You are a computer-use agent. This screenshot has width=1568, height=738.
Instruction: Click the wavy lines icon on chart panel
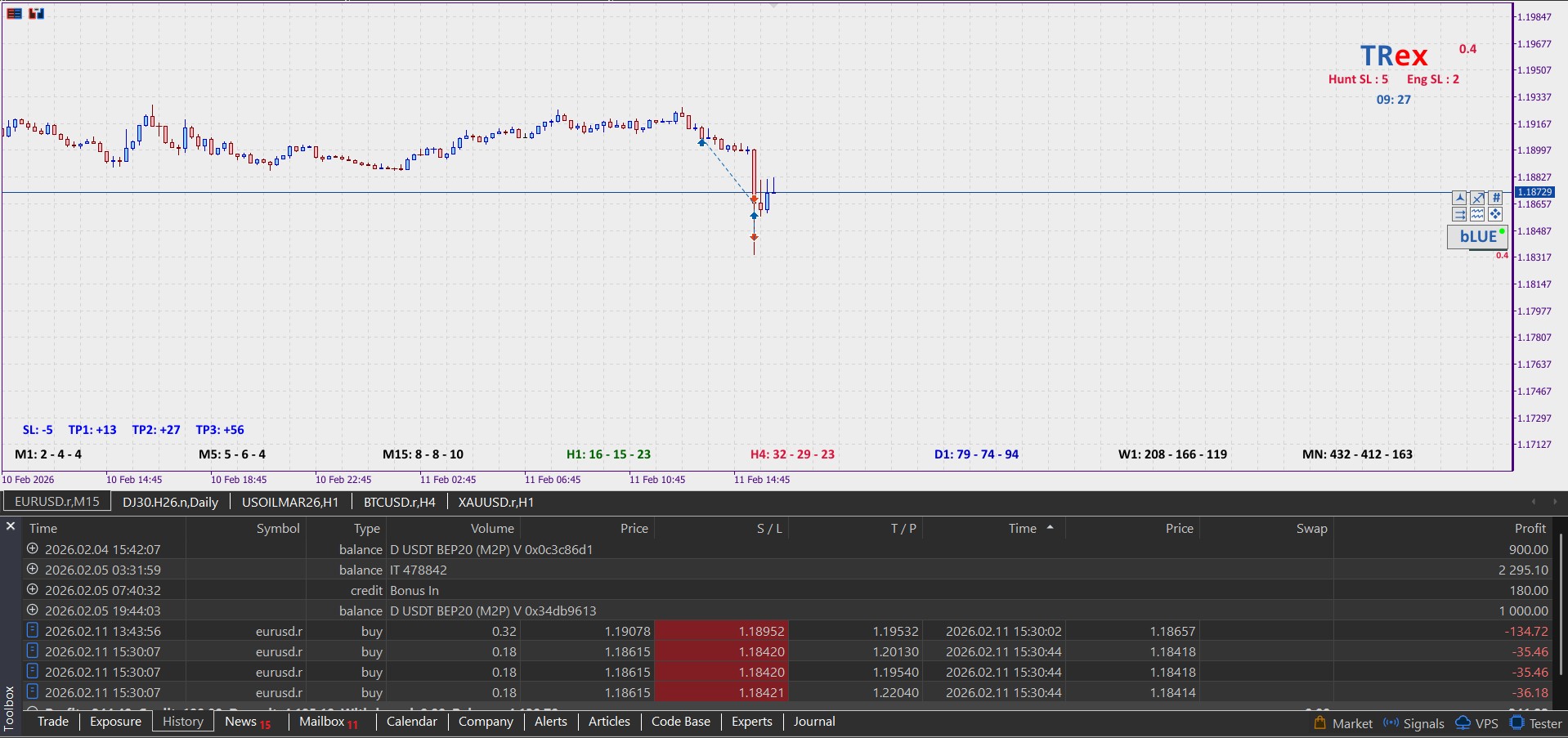(1477, 214)
